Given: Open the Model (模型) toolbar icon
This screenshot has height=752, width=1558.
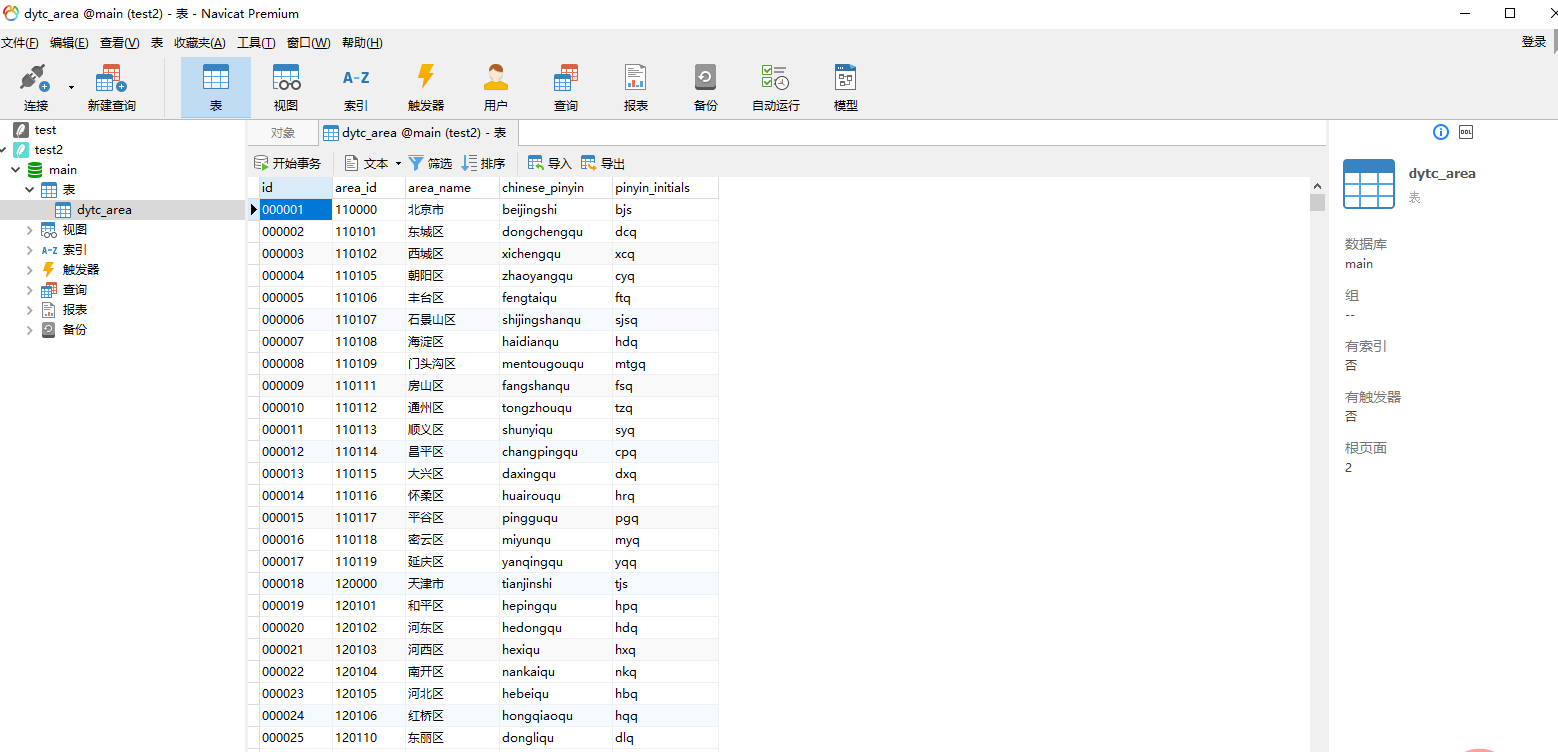Looking at the screenshot, I should point(846,88).
